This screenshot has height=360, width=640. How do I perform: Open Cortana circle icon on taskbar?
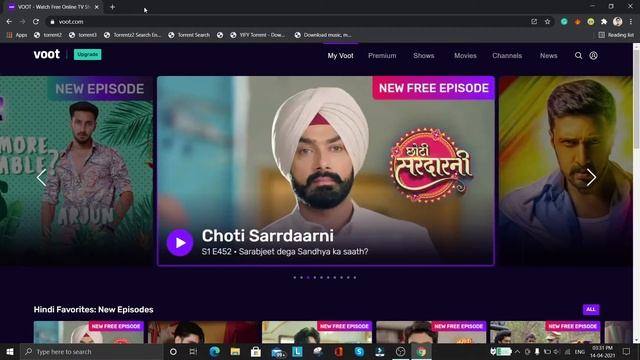(x=173, y=351)
